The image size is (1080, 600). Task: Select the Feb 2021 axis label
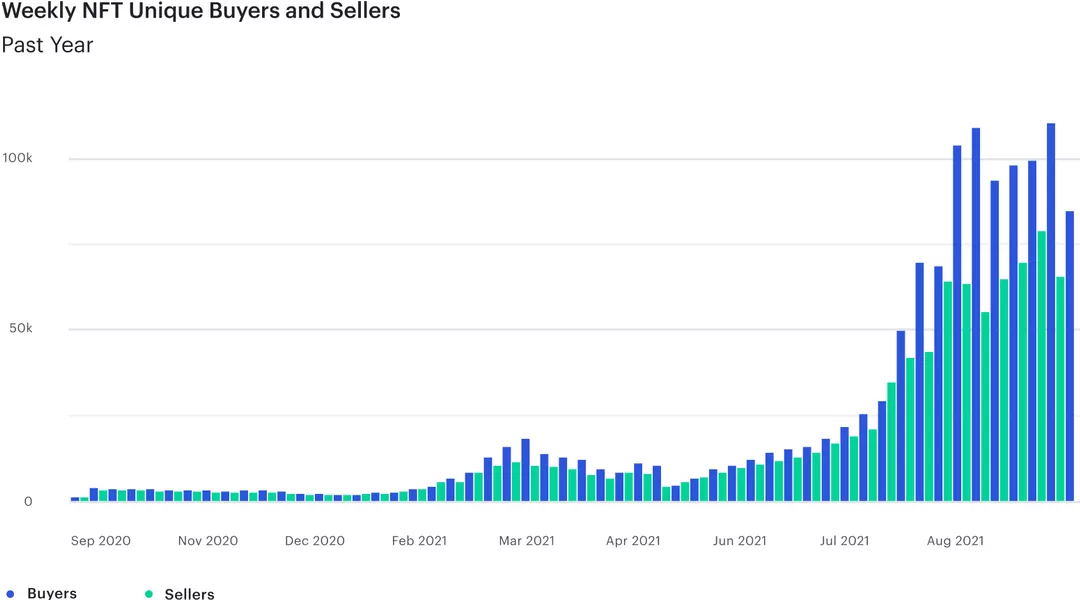pos(419,541)
